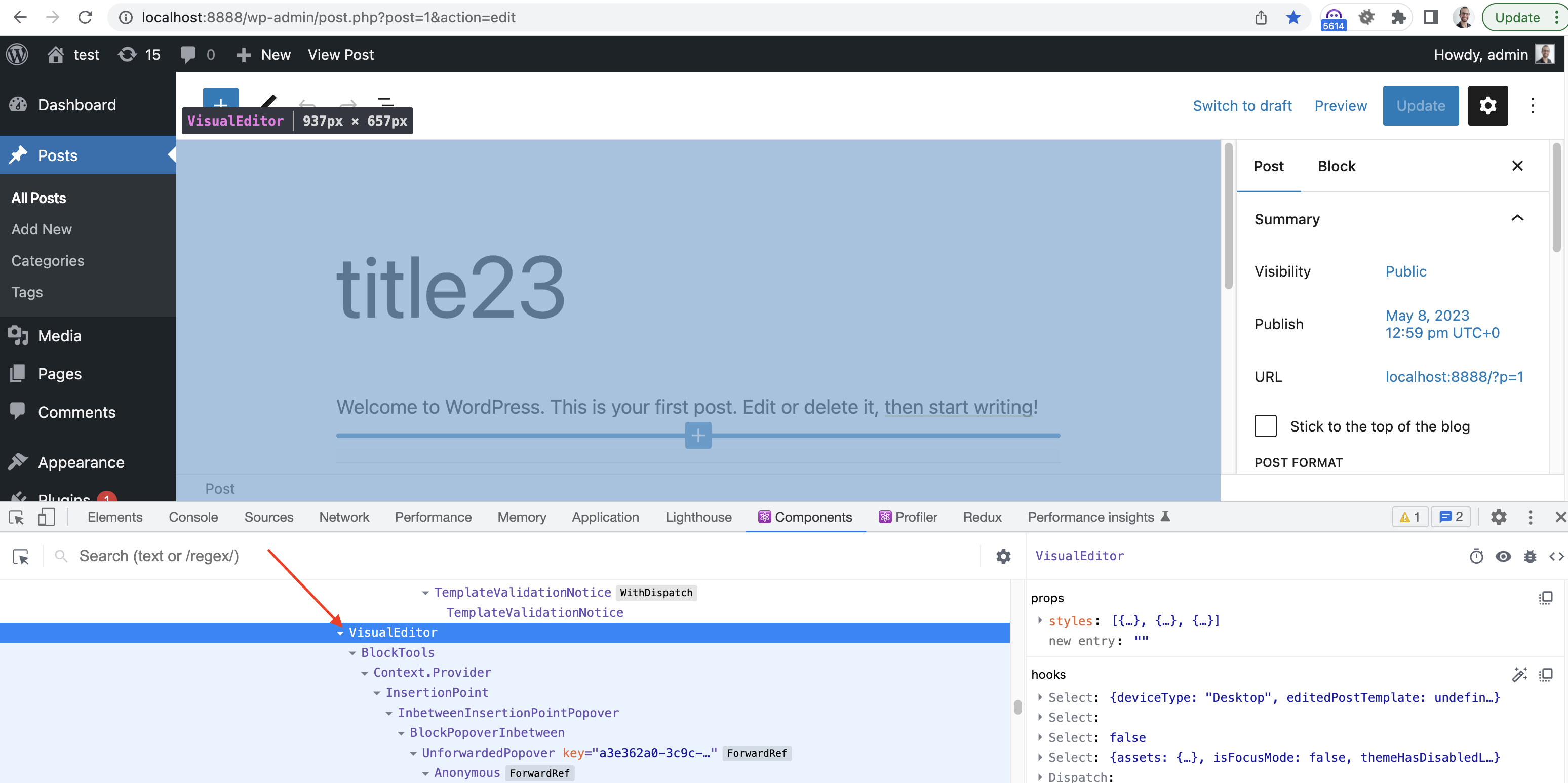
Task: Change visibility via Public link
Action: click(x=1405, y=271)
